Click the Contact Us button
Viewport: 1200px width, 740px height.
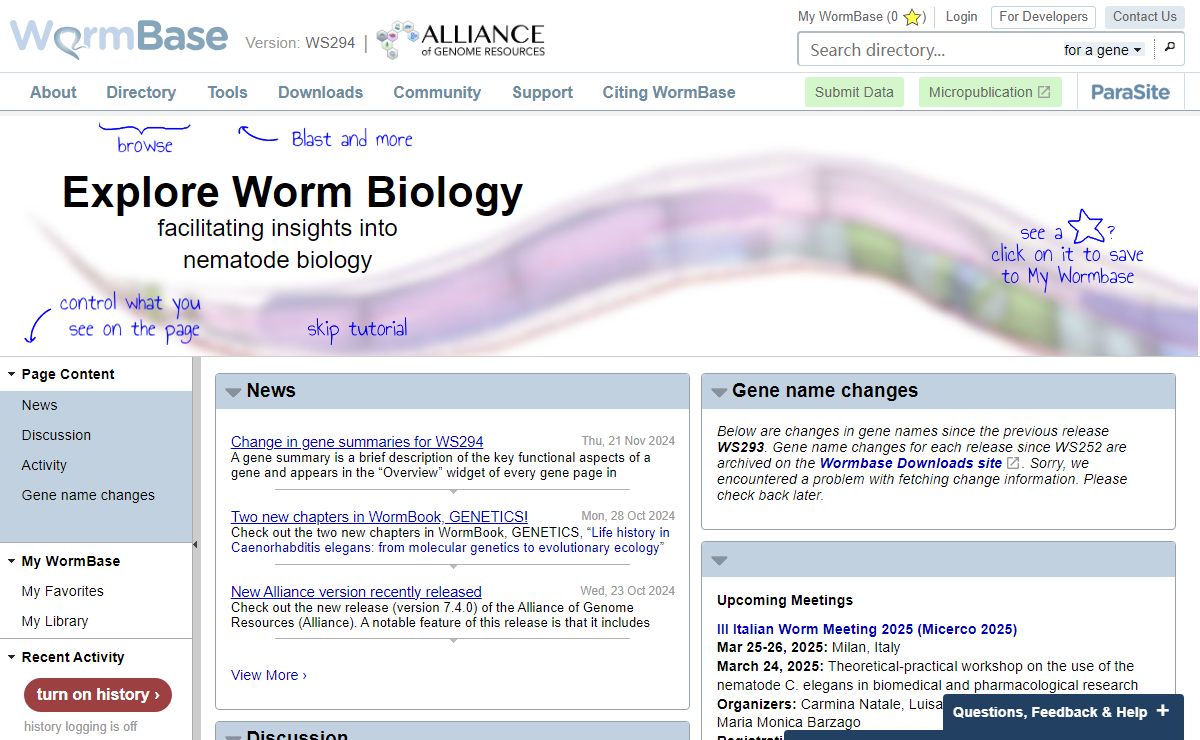tap(1144, 16)
